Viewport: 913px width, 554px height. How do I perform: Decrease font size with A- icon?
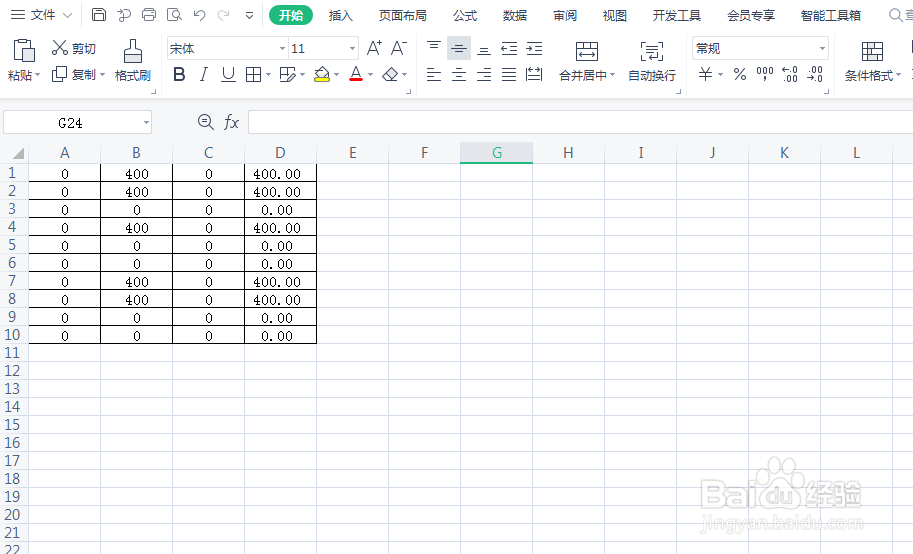[399, 48]
